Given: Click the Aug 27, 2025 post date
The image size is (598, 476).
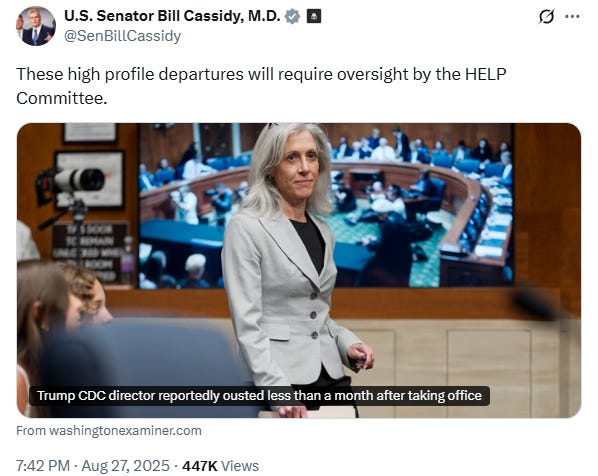Looking at the screenshot, I should tap(125, 466).
